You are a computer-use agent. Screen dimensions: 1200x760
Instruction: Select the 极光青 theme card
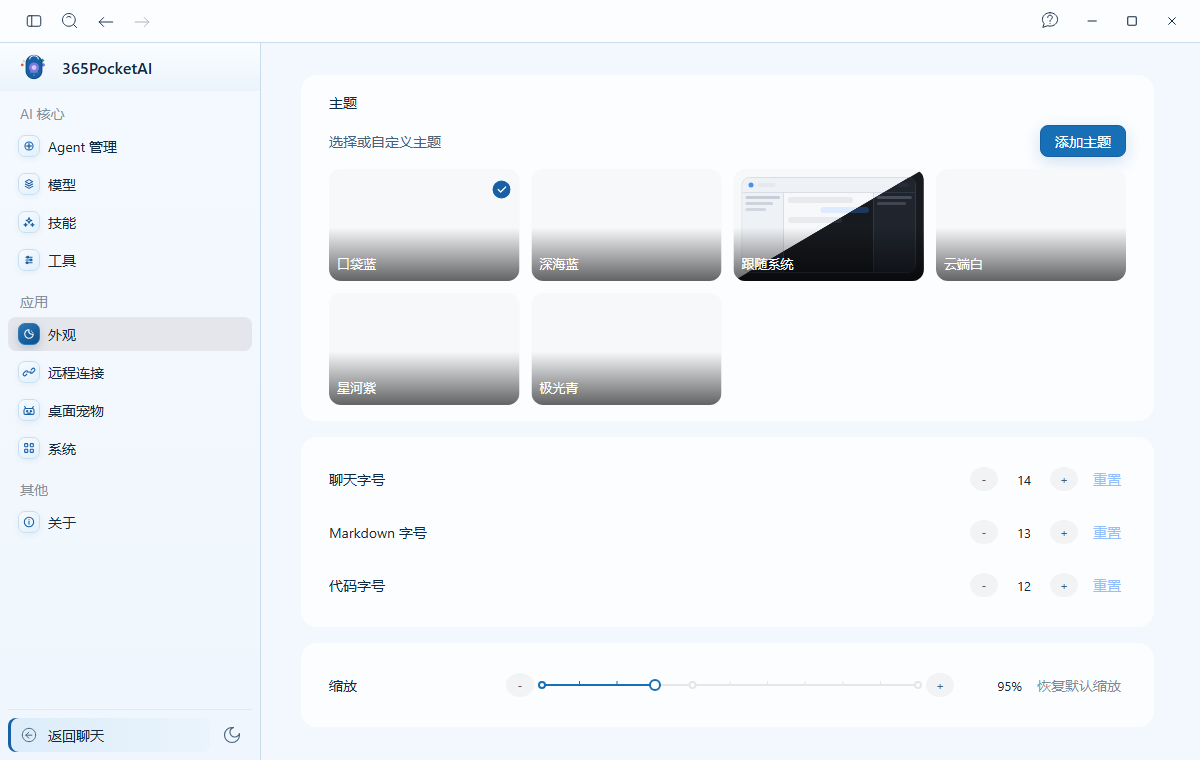click(626, 349)
